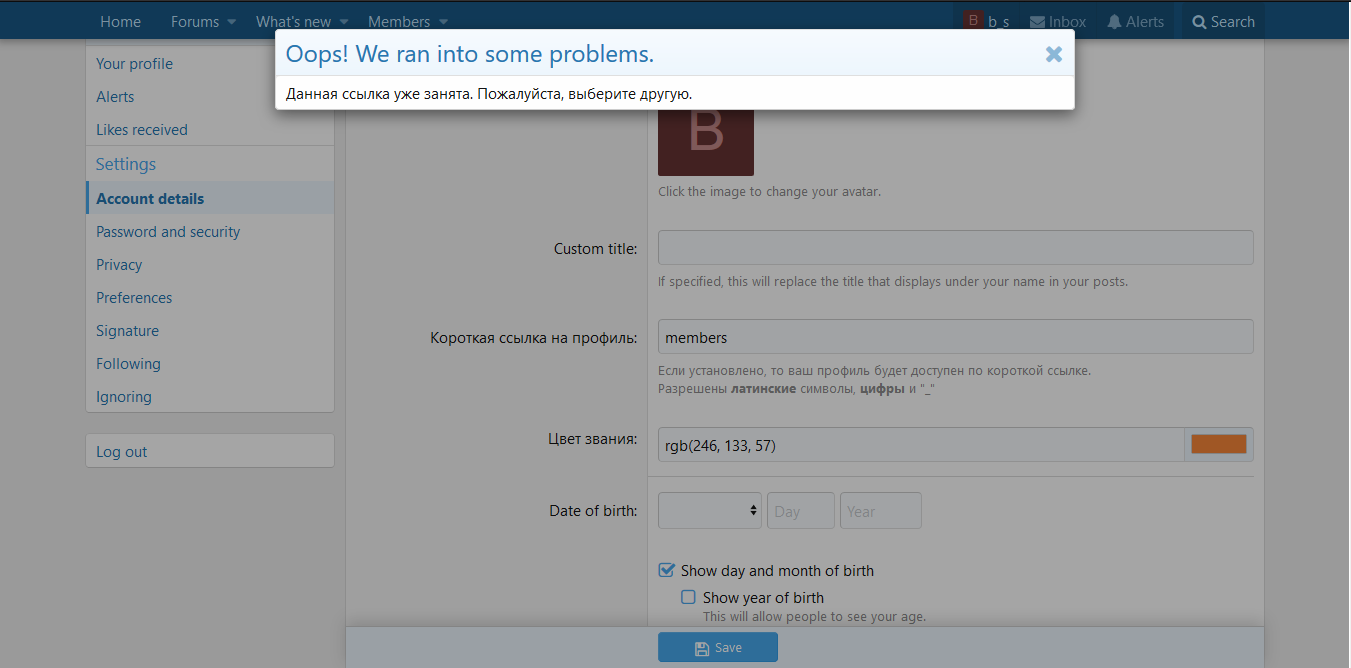The image size is (1351, 668).
Task: Expand the Forums dropdown arrow
Action: tap(232, 22)
